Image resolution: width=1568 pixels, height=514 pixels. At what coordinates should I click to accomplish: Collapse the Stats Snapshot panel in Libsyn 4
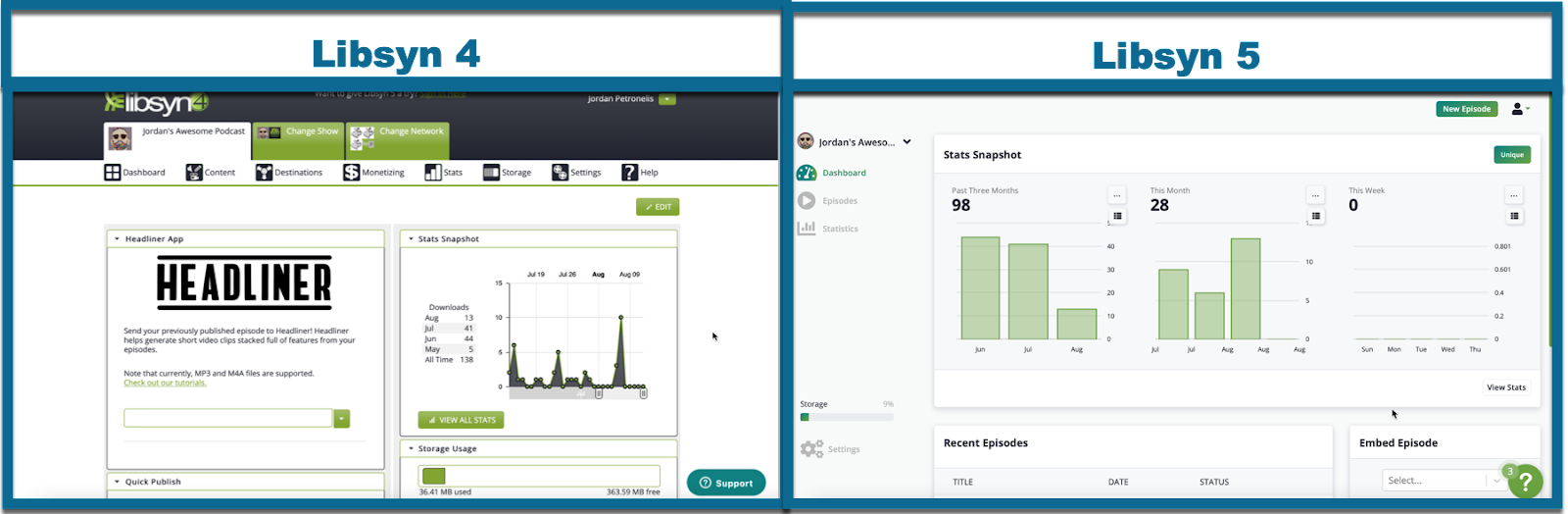click(411, 239)
